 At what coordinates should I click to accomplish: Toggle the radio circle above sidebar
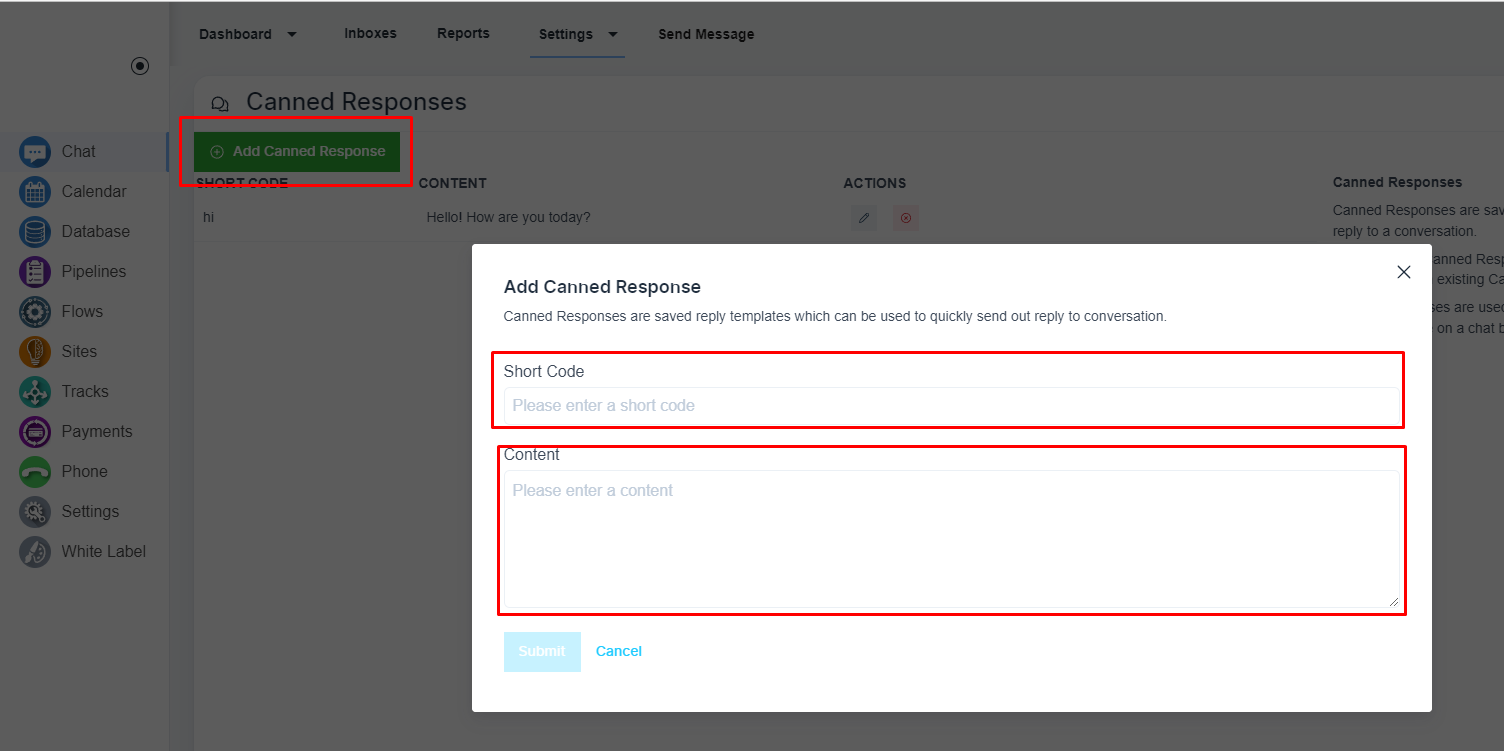point(140,66)
